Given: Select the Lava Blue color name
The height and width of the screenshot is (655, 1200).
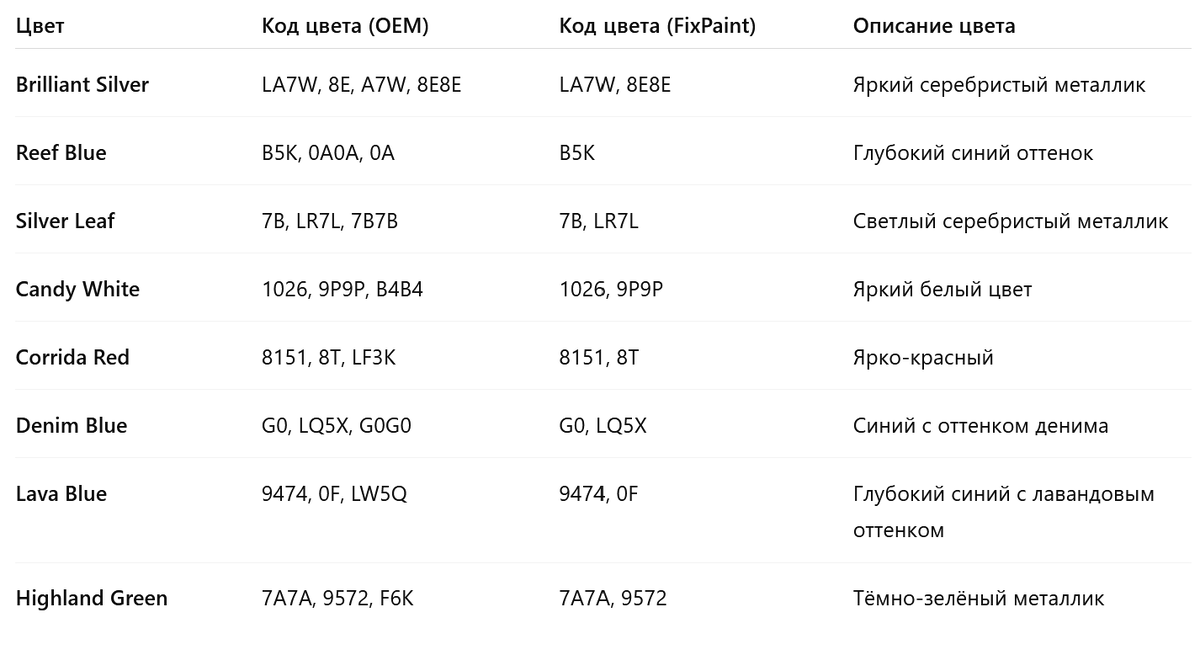Looking at the screenshot, I should click(61, 493).
